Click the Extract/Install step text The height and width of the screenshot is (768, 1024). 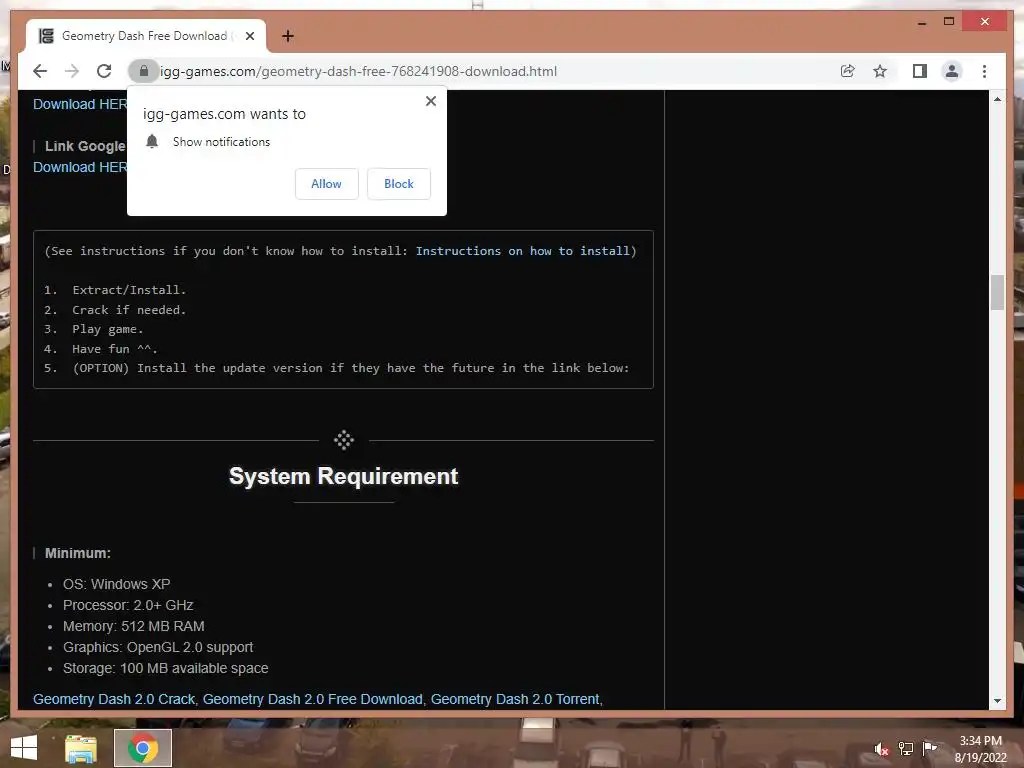pos(129,290)
